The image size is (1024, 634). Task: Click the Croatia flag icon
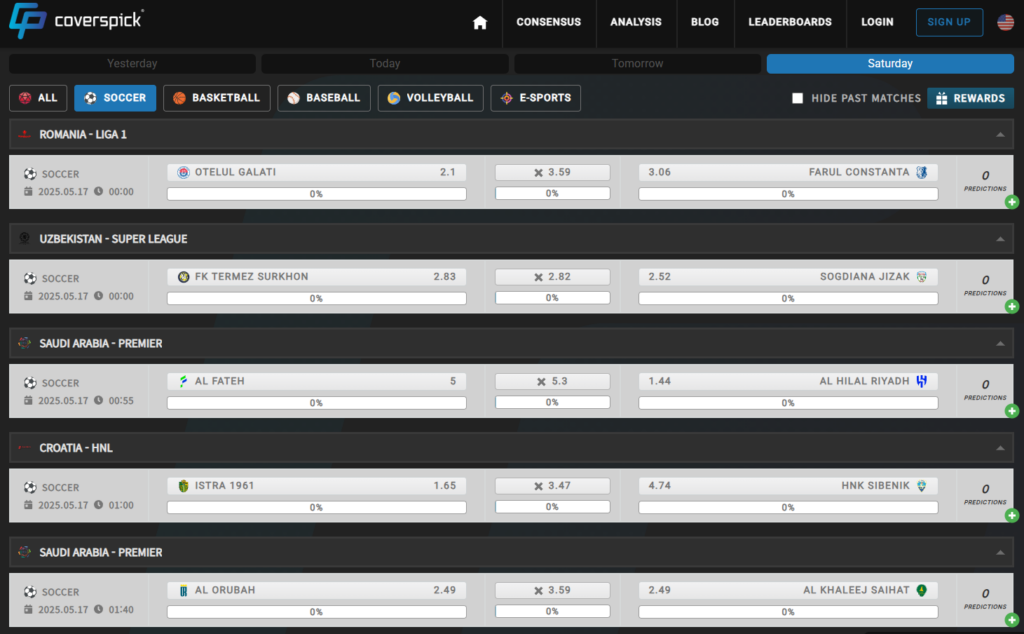(25, 448)
